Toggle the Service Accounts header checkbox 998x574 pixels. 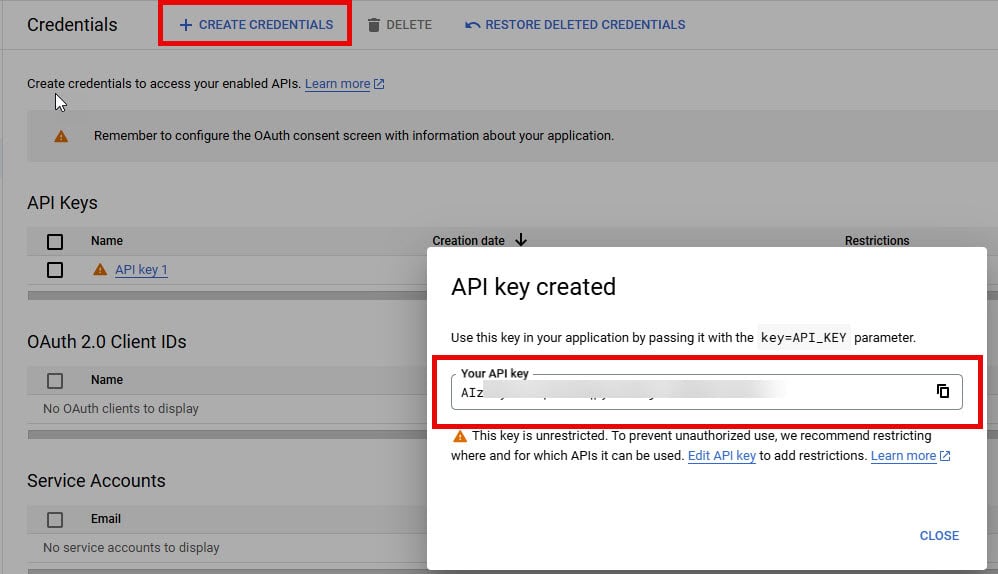coord(55,519)
